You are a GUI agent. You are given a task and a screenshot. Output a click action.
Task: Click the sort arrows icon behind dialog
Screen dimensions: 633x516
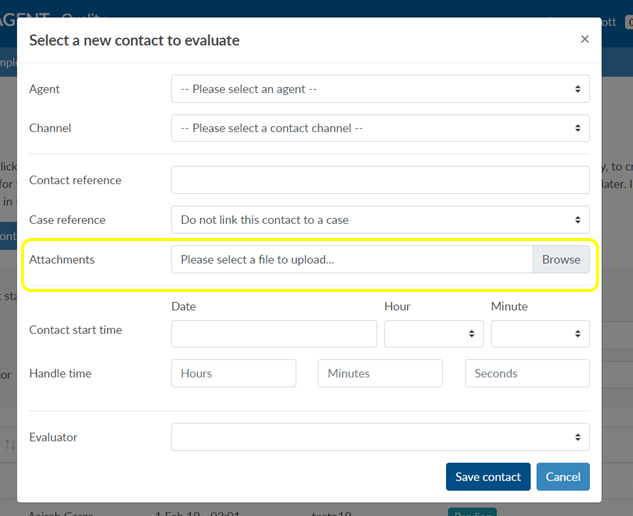point(10,445)
